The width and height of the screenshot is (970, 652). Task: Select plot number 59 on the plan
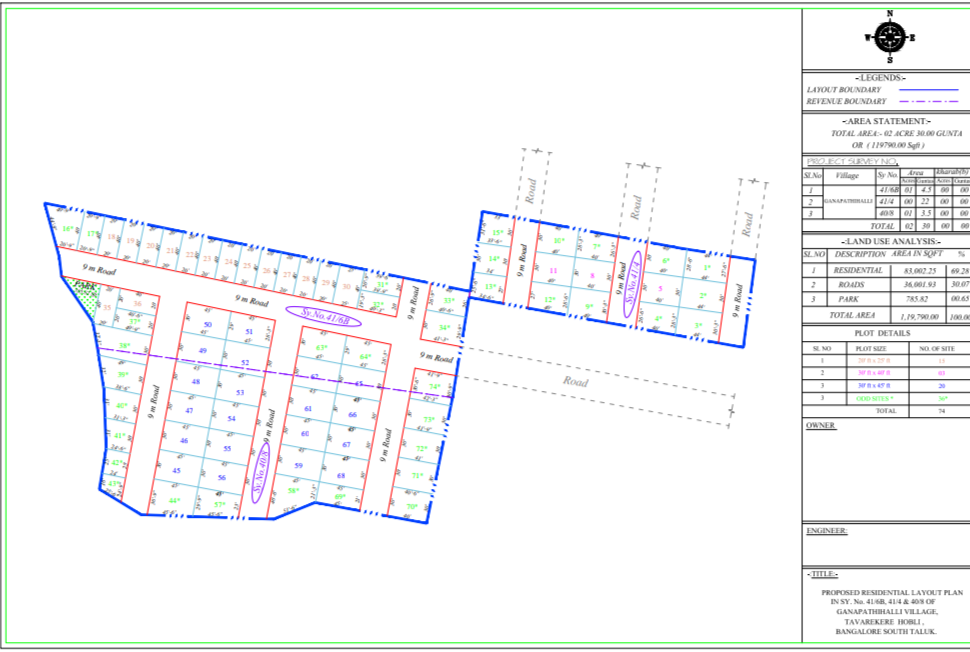pos(299,465)
